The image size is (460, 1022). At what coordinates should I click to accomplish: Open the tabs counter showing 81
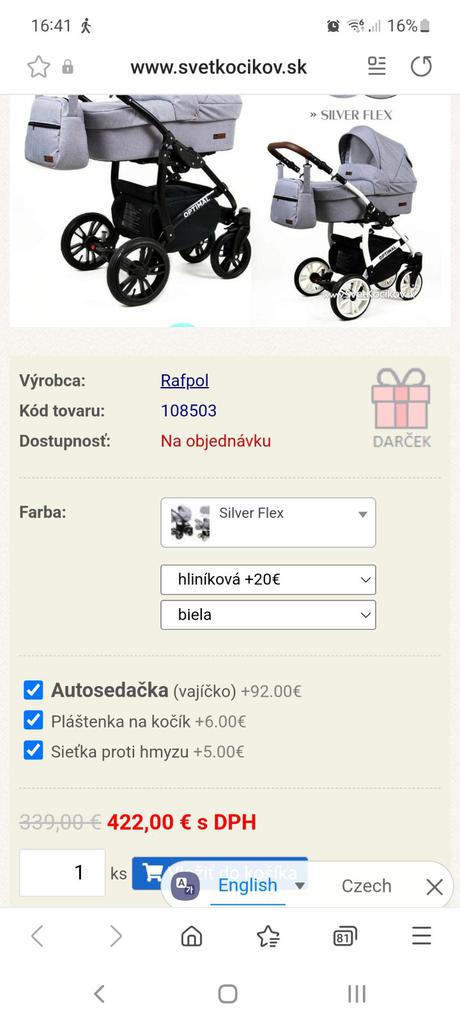345,937
